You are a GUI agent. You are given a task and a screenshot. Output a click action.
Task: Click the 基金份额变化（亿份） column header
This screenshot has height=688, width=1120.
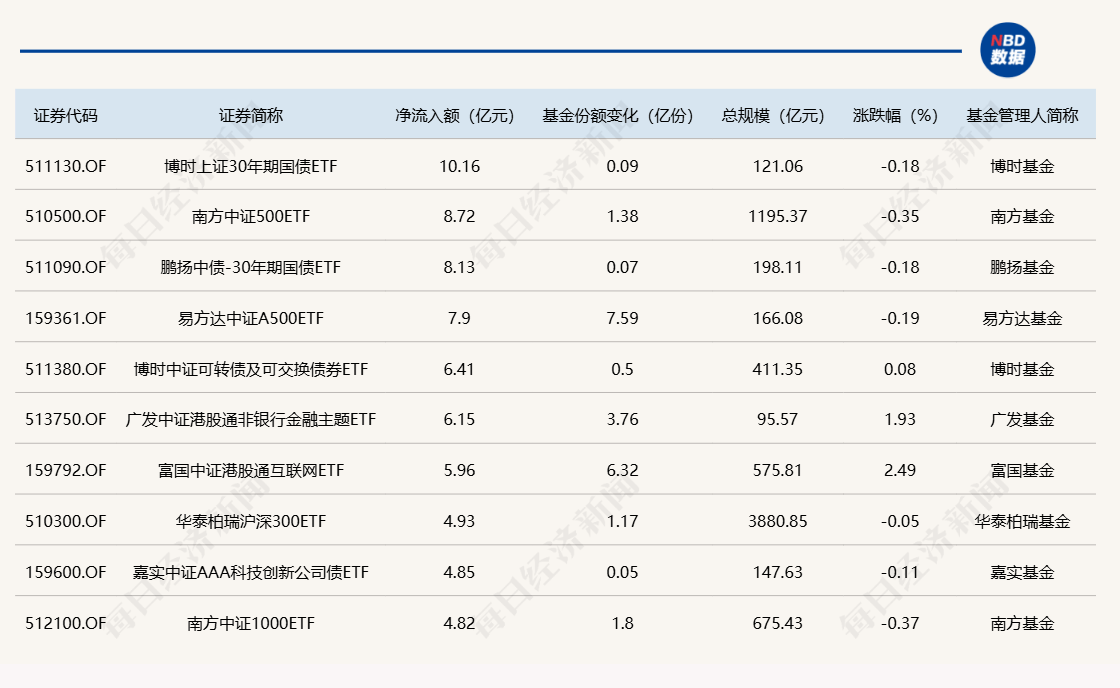pyautogui.click(x=618, y=116)
